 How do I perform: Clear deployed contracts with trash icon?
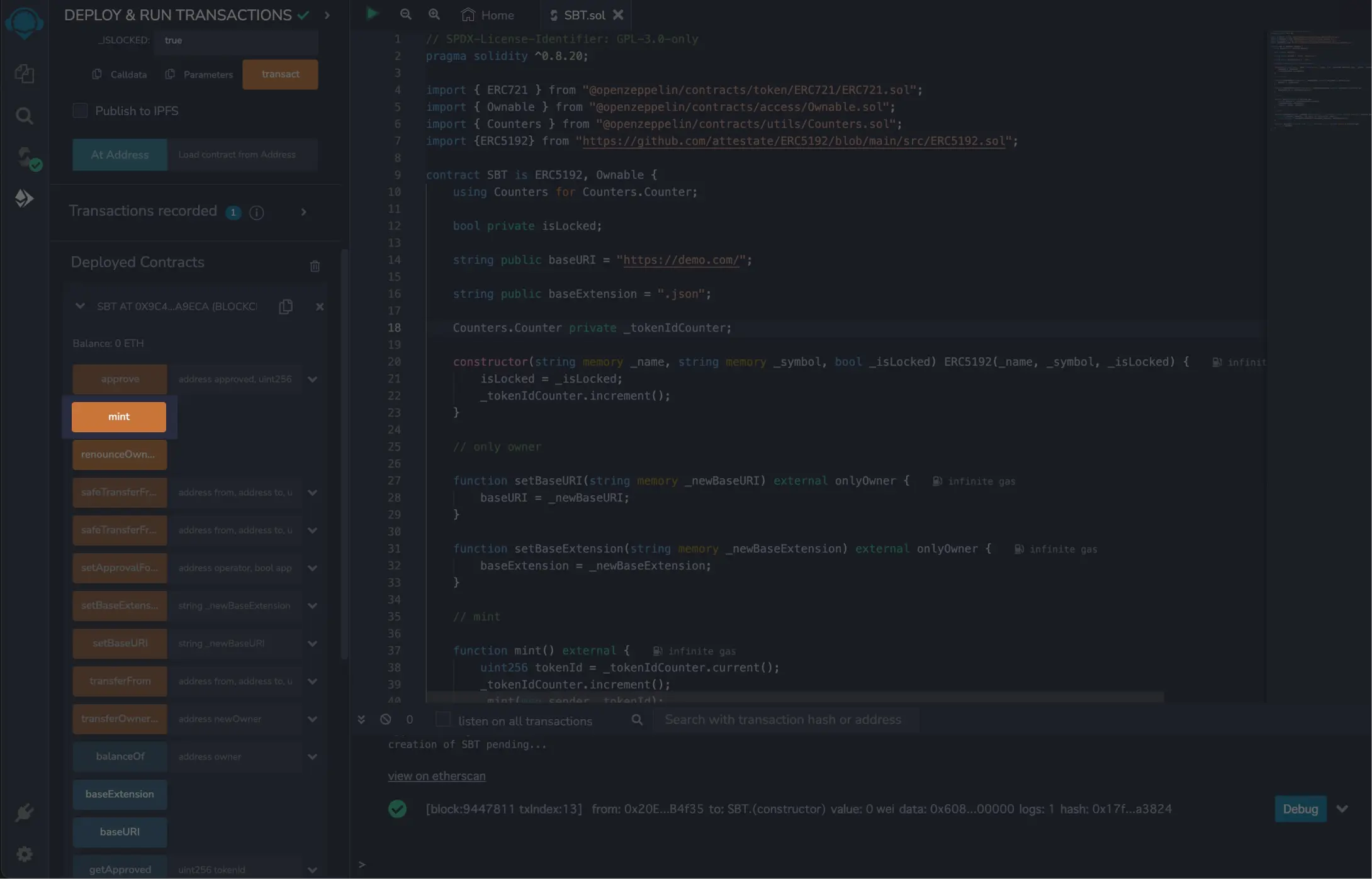(315, 266)
